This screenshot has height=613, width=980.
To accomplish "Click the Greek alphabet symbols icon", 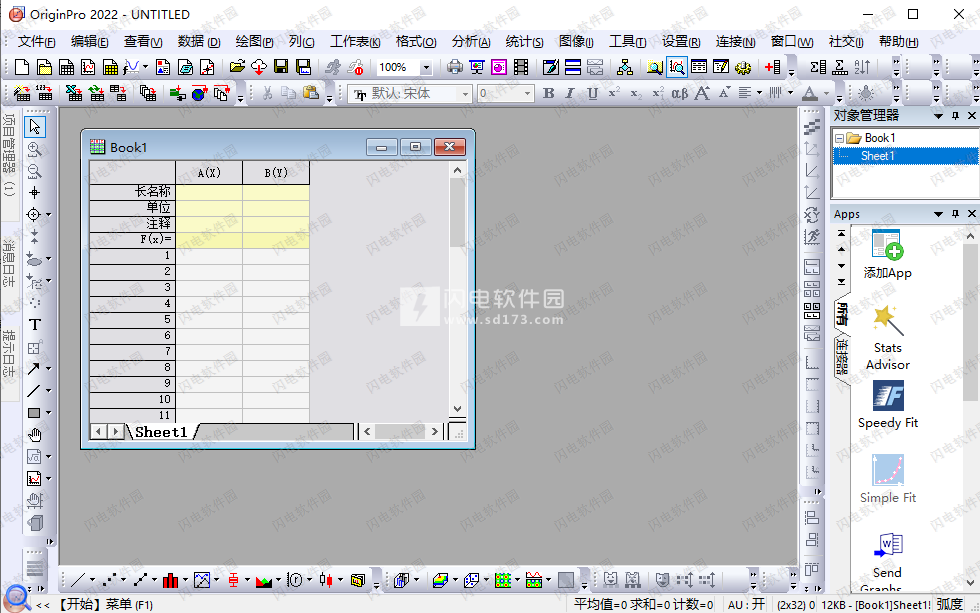I will click(x=679, y=93).
